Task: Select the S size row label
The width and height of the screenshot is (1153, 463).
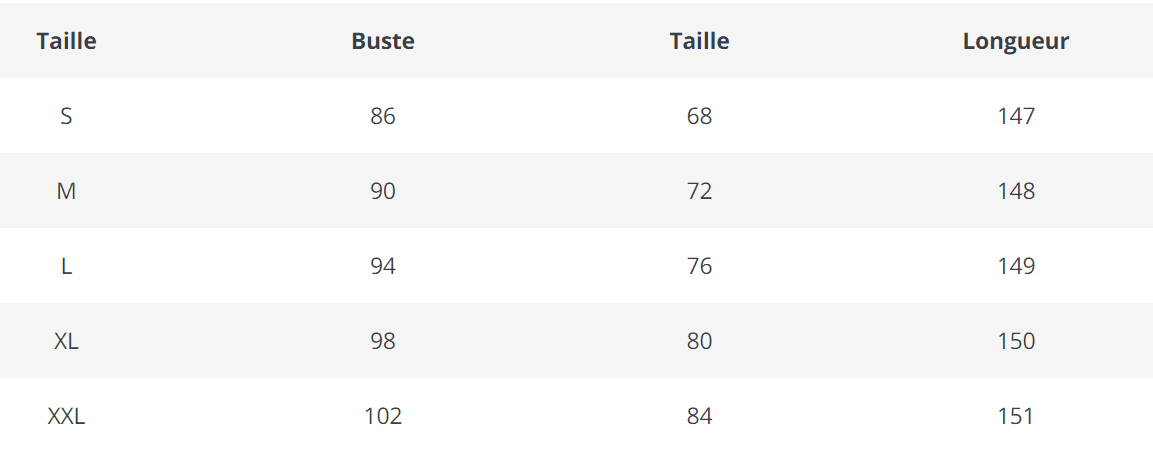Action: pyautogui.click(x=66, y=116)
